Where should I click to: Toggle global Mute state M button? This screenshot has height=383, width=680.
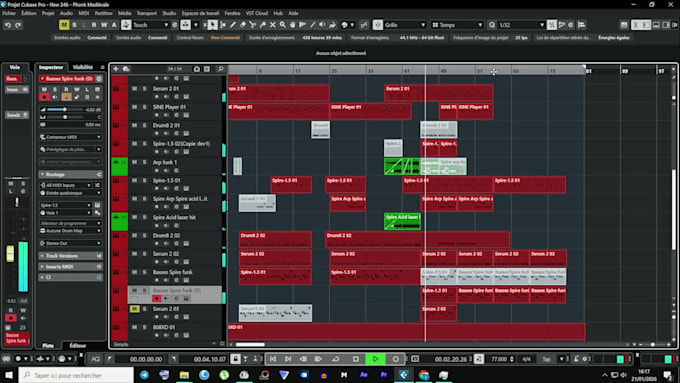coord(64,25)
